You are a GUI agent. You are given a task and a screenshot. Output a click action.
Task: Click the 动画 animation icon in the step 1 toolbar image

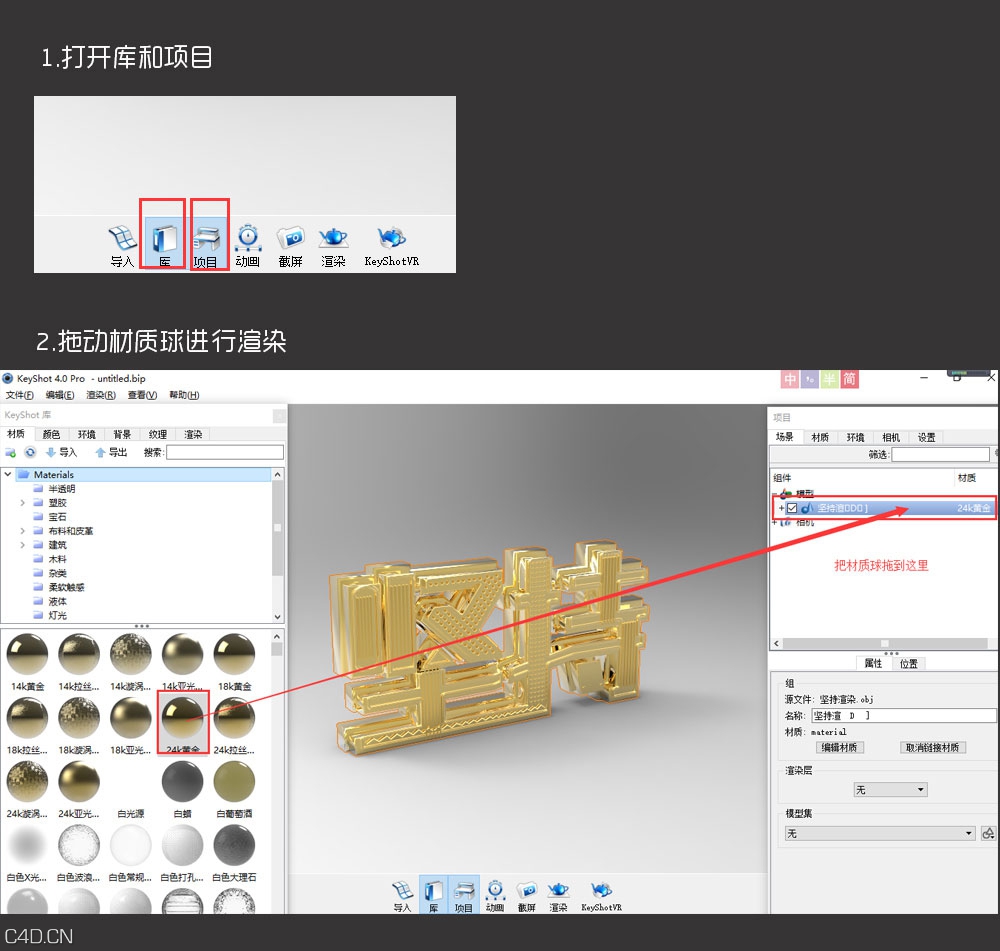(x=248, y=238)
